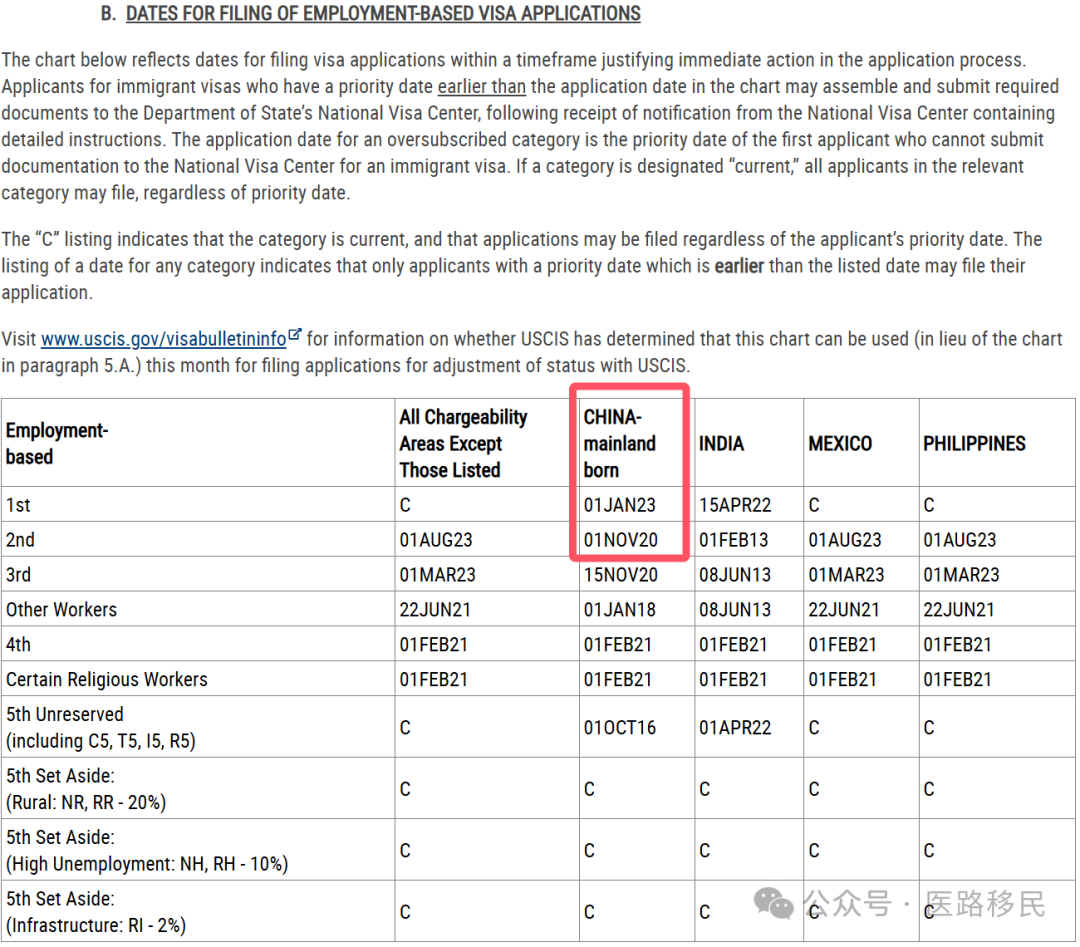This screenshot has height=947, width=1080.
Task: Click the "C" for 5th Unreserved under MEXICO
Action: 814,727
